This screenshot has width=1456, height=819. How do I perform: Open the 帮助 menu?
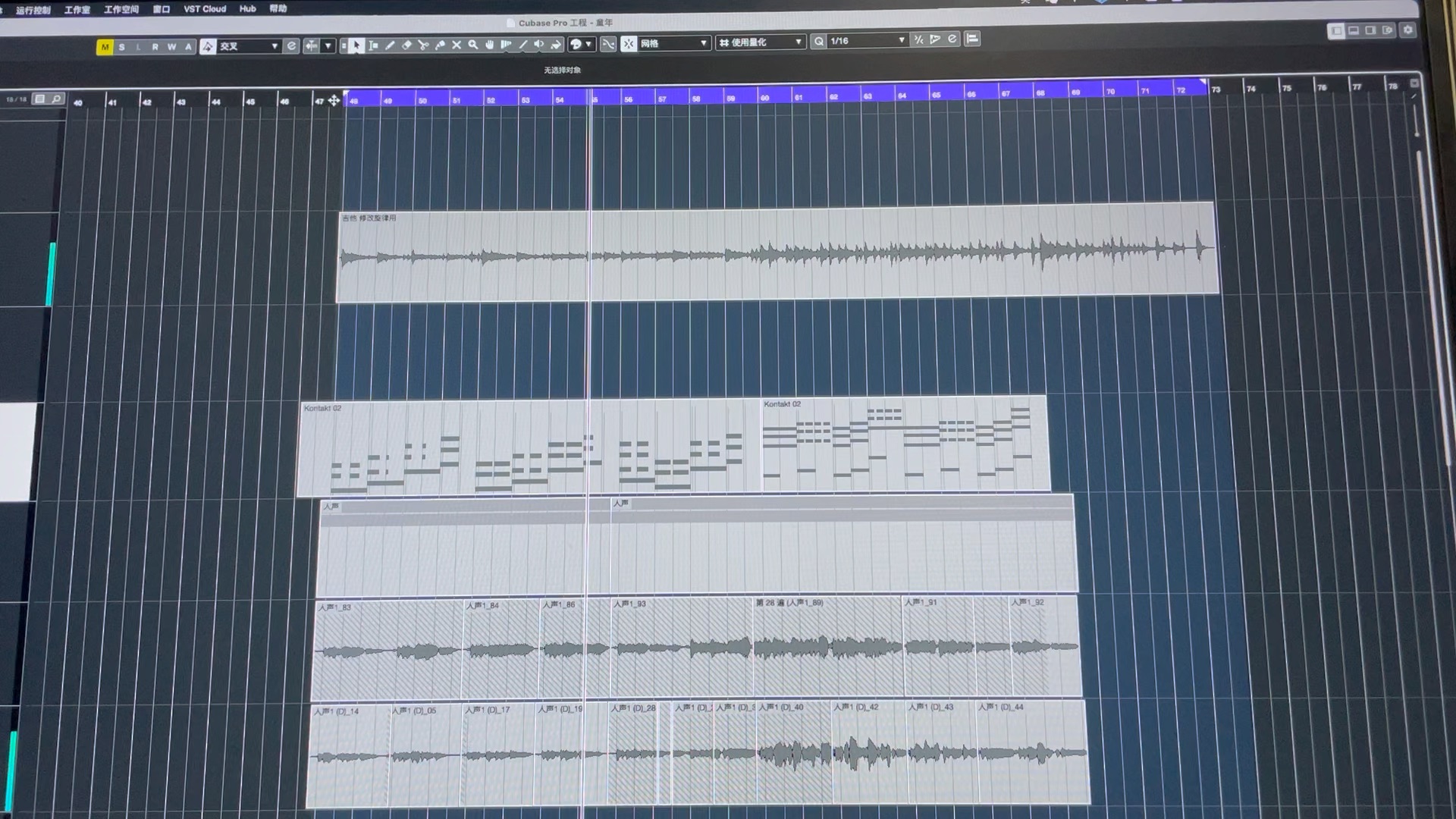click(x=278, y=8)
